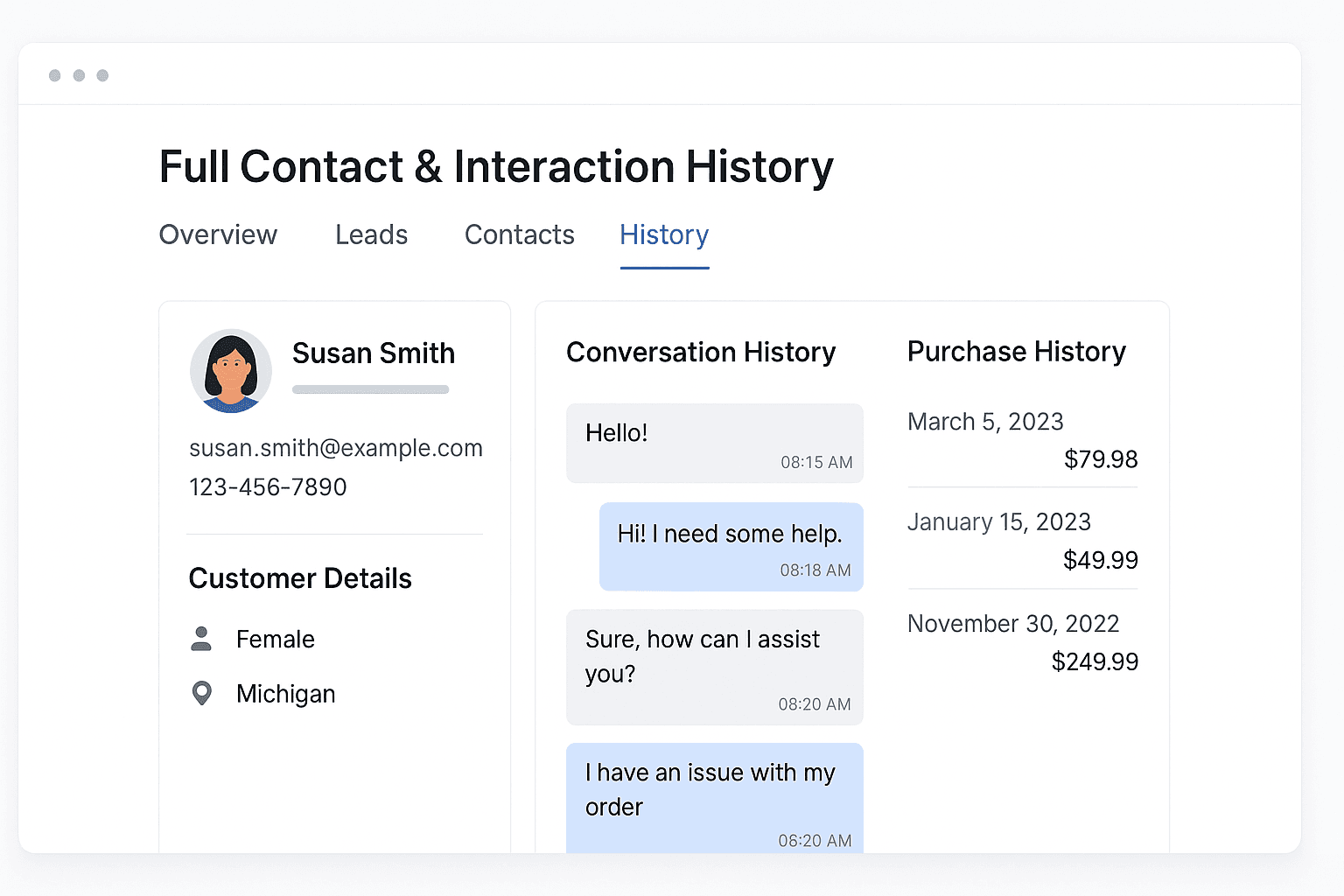This screenshot has height=896, width=1344.
Task: Click the rightmost window control dot
Action: pos(102,74)
